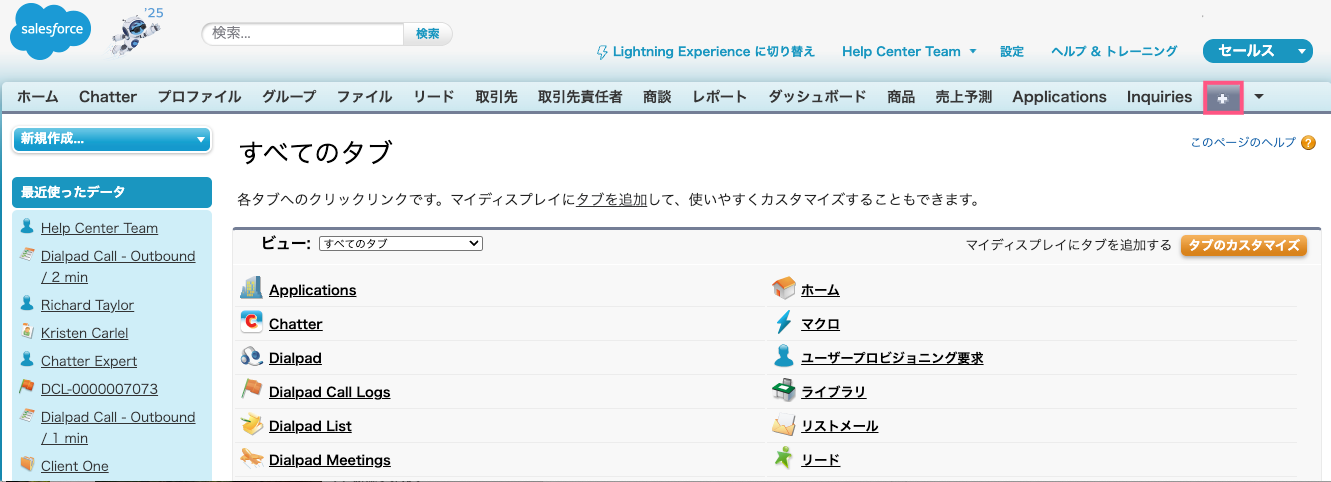1331x482 pixels.
Task: Open the Kristen Carlel recent item
Action: (84, 333)
